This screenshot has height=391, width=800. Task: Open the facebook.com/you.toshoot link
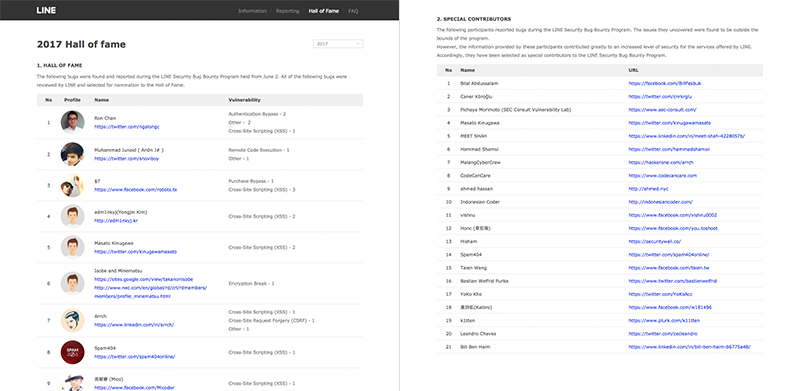point(673,229)
